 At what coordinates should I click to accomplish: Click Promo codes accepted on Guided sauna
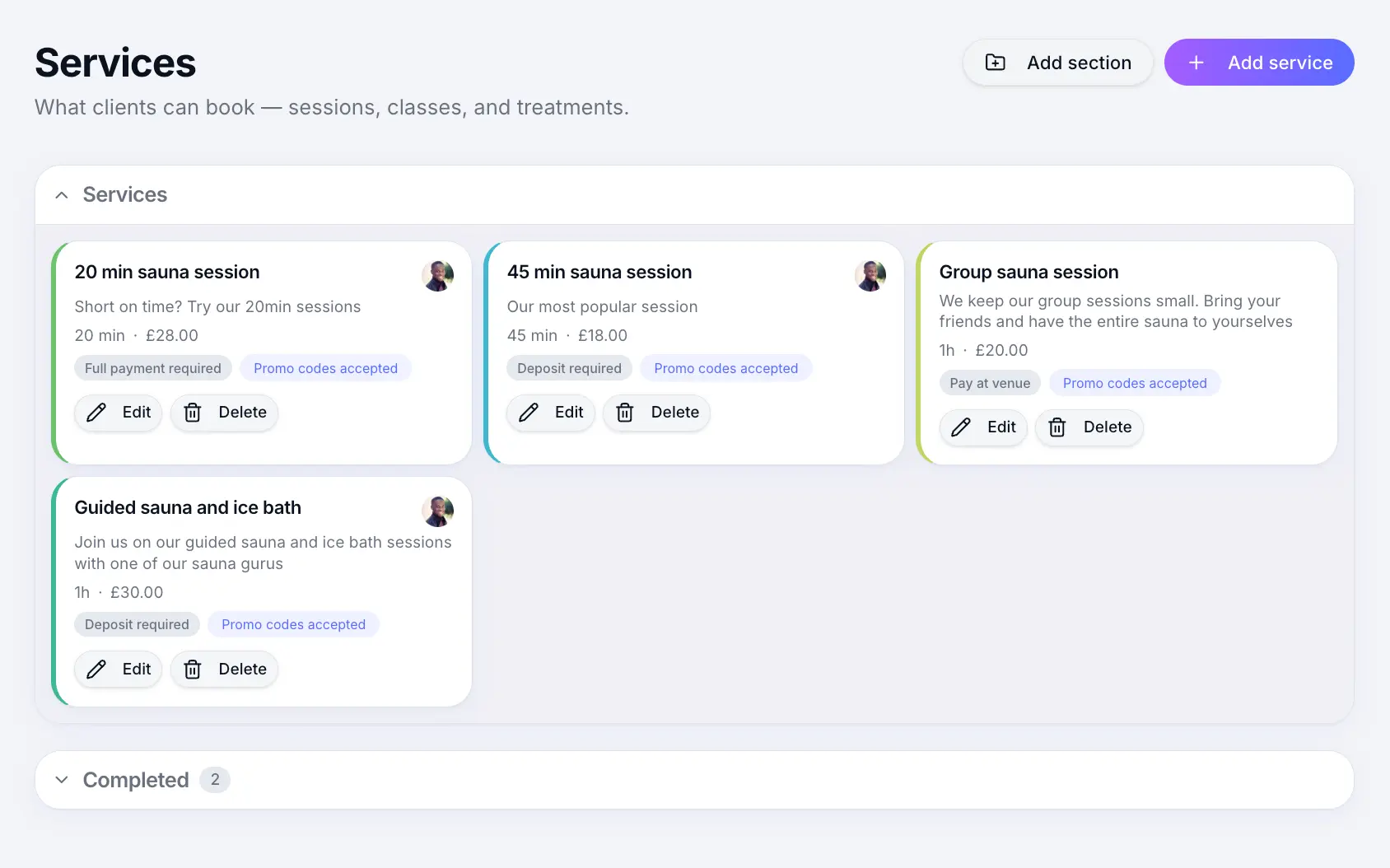(x=293, y=624)
